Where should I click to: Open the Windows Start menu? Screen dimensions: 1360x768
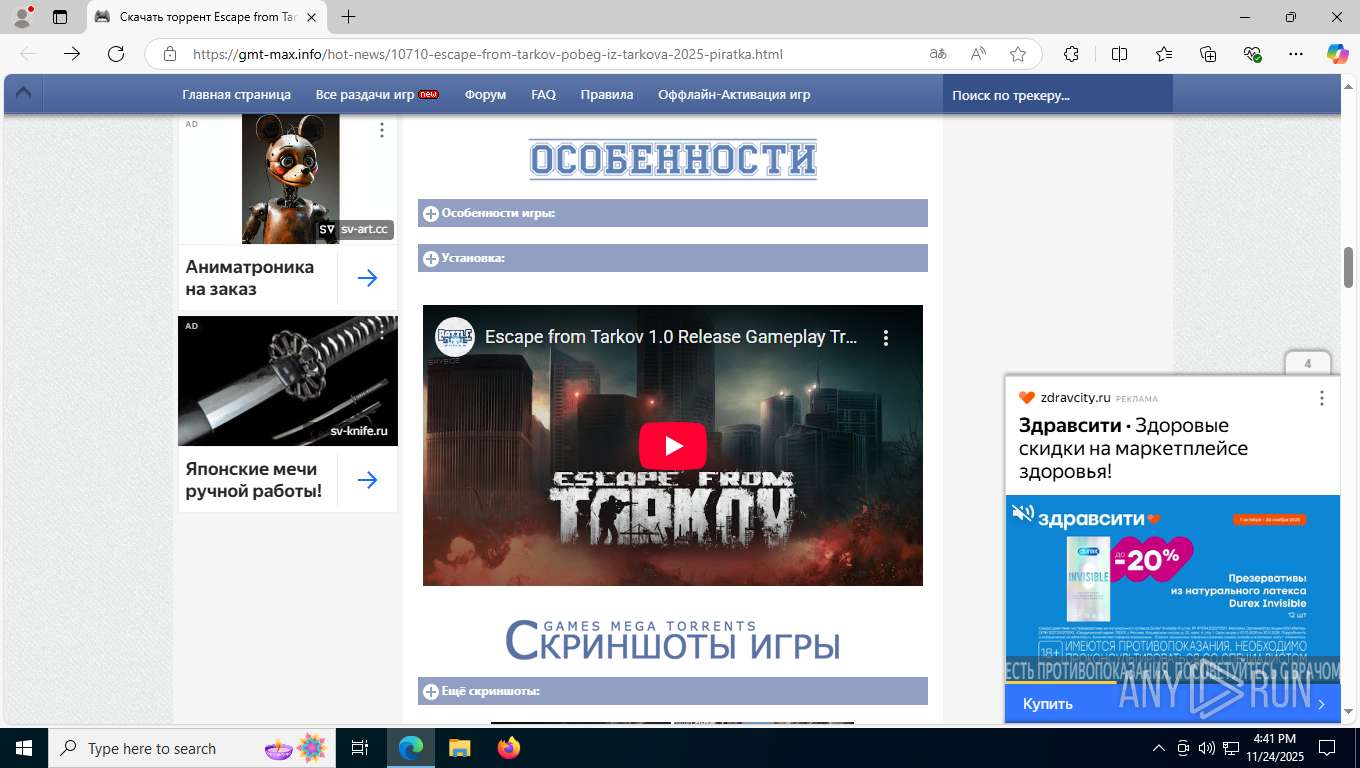click(23, 748)
